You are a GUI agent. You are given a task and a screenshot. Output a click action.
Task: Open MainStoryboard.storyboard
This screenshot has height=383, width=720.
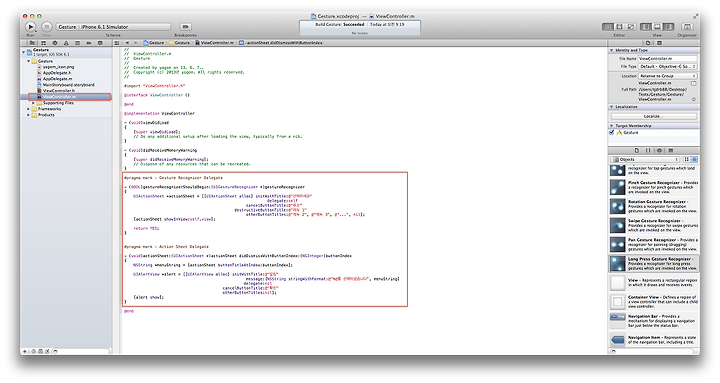click(x=66, y=85)
